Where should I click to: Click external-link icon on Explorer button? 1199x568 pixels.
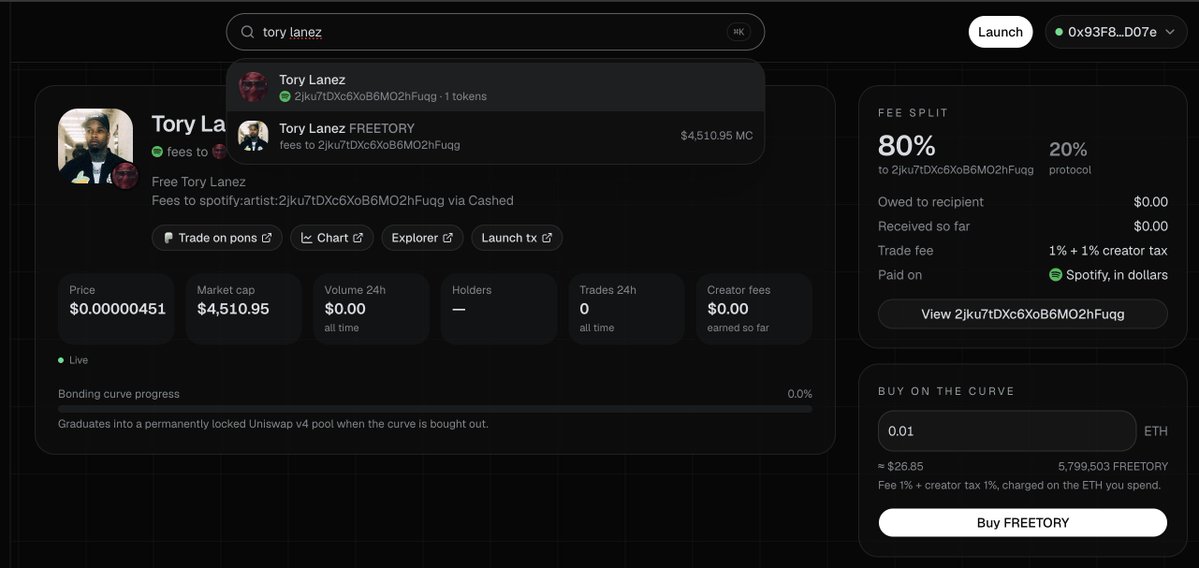pyautogui.click(x=448, y=238)
